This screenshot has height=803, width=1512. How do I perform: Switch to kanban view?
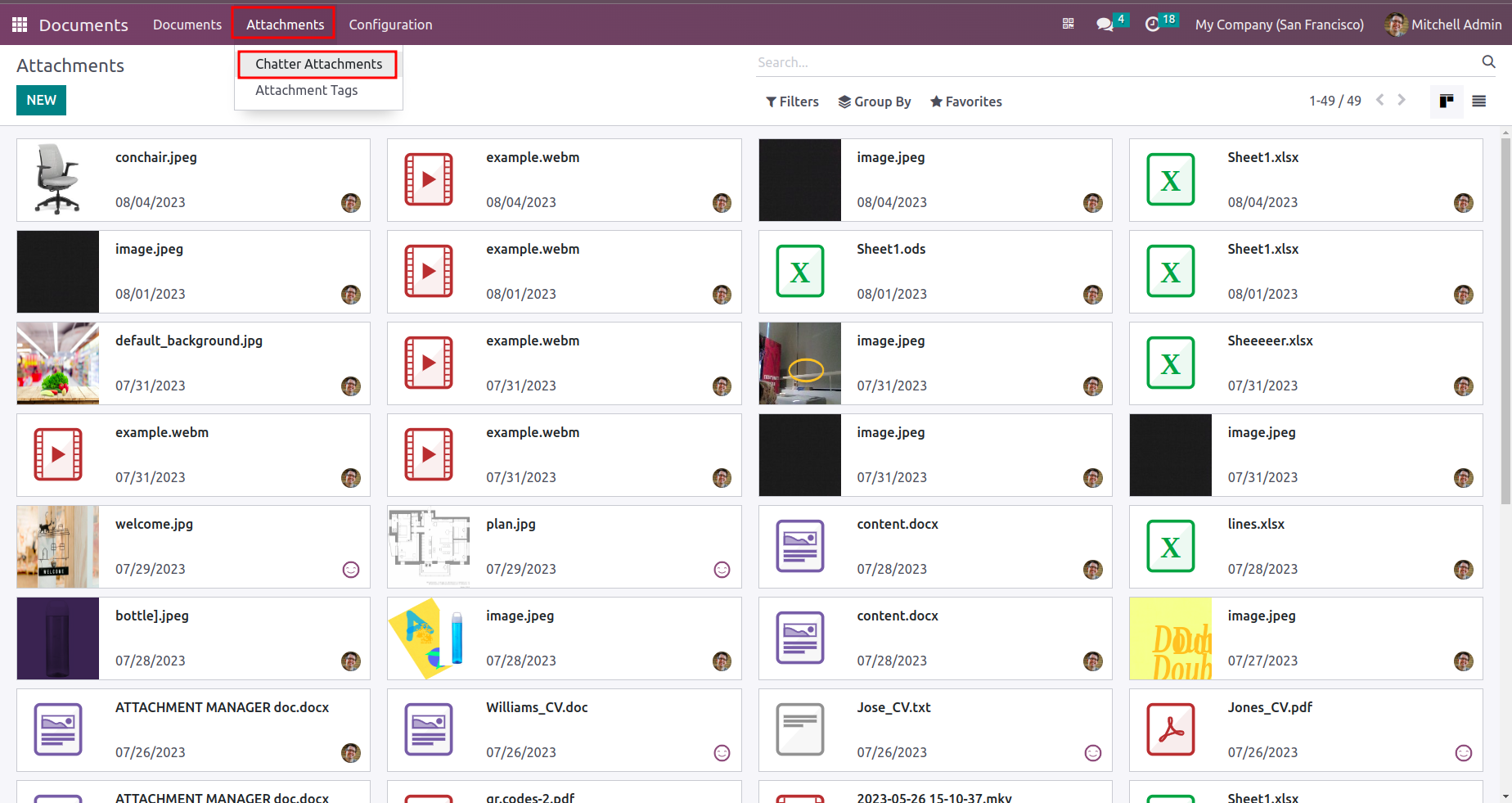(x=1447, y=101)
